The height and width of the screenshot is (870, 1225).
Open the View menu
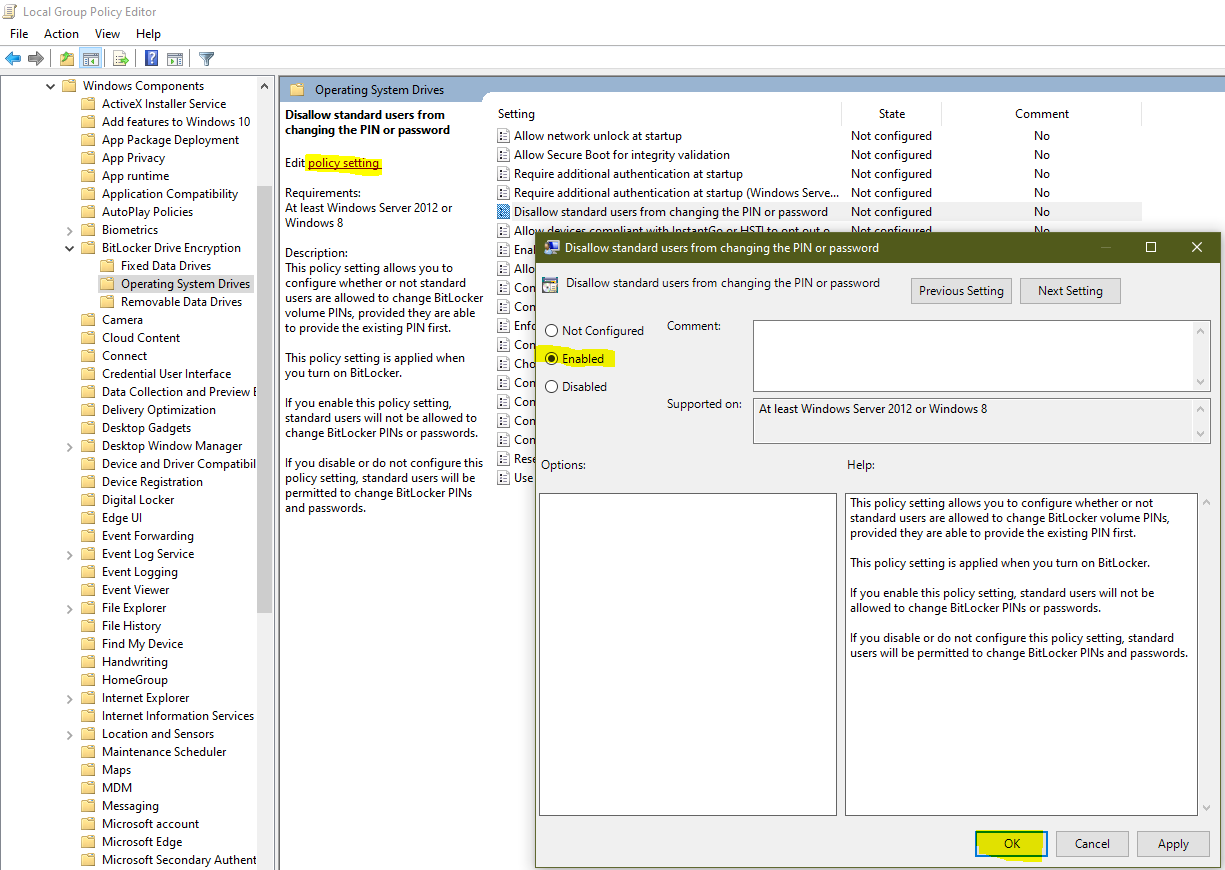pos(107,33)
